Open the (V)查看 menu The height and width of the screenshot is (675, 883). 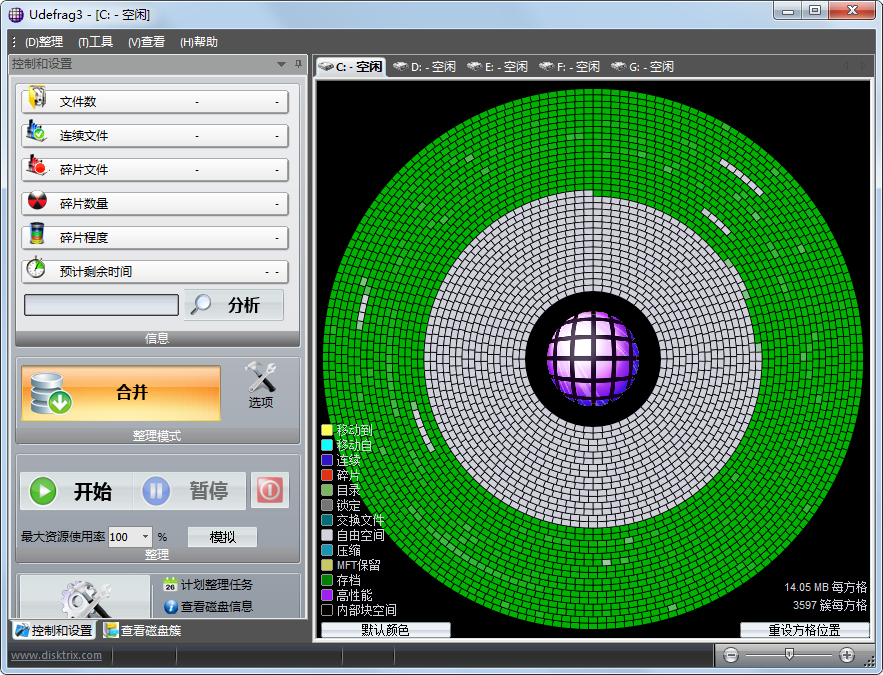pyautogui.click(x=146, y=42)
